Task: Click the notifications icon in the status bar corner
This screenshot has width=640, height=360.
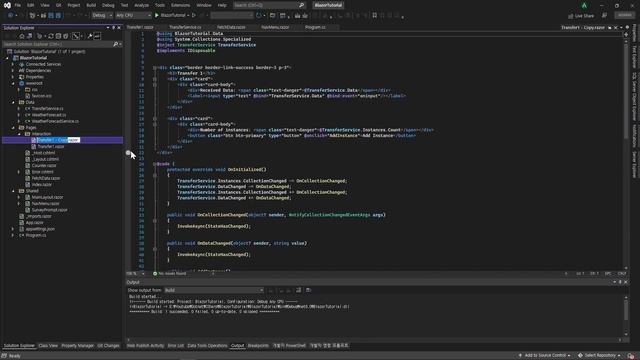Action: tap(631, 356)
